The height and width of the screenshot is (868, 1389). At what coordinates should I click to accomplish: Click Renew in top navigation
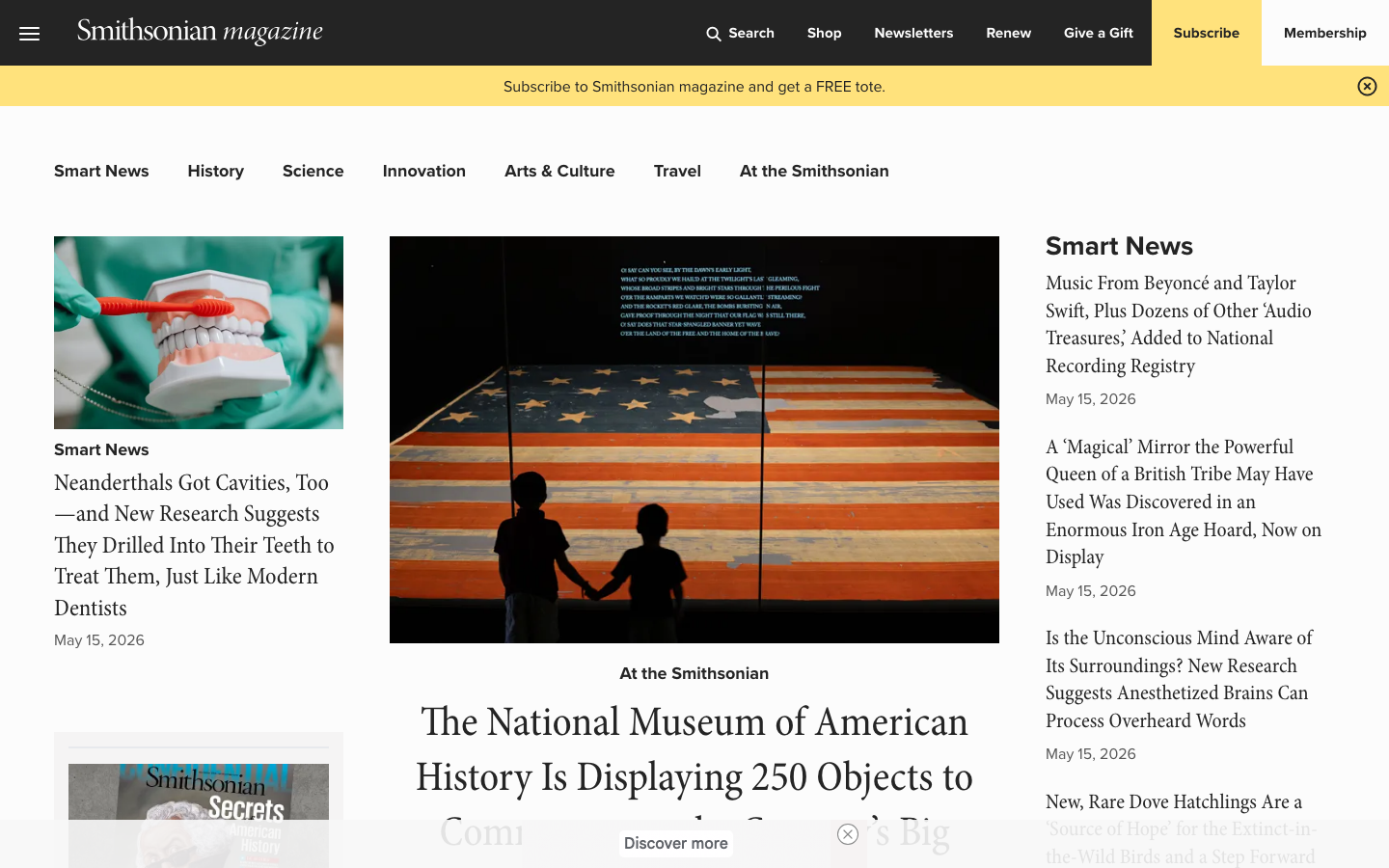(x=1008, y=33)
